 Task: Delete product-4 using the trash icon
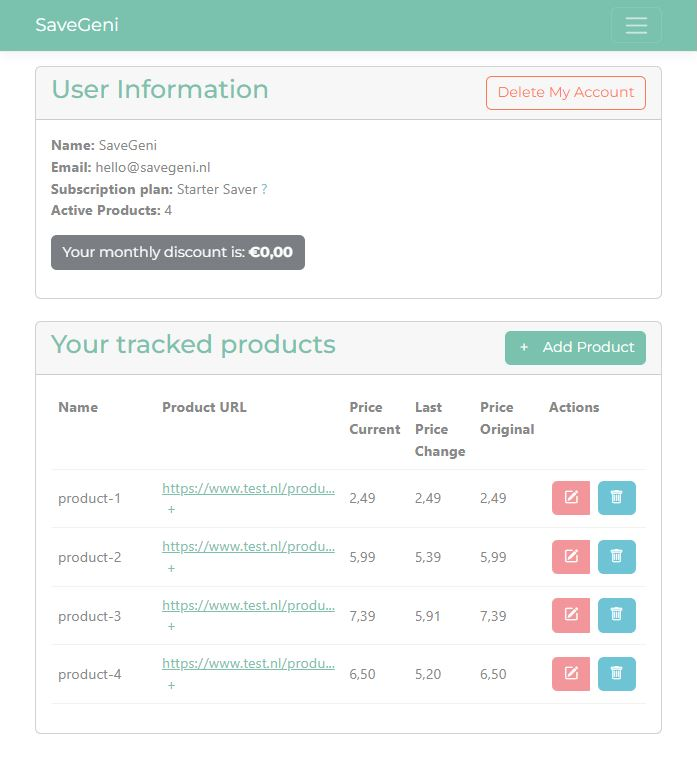click(616, 674)
